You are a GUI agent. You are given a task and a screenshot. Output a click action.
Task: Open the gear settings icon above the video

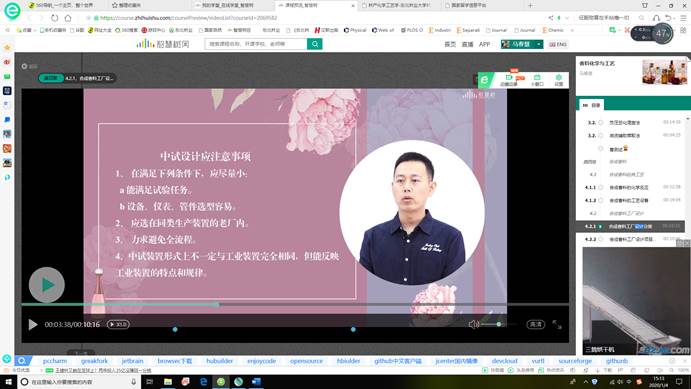(558, 80)
